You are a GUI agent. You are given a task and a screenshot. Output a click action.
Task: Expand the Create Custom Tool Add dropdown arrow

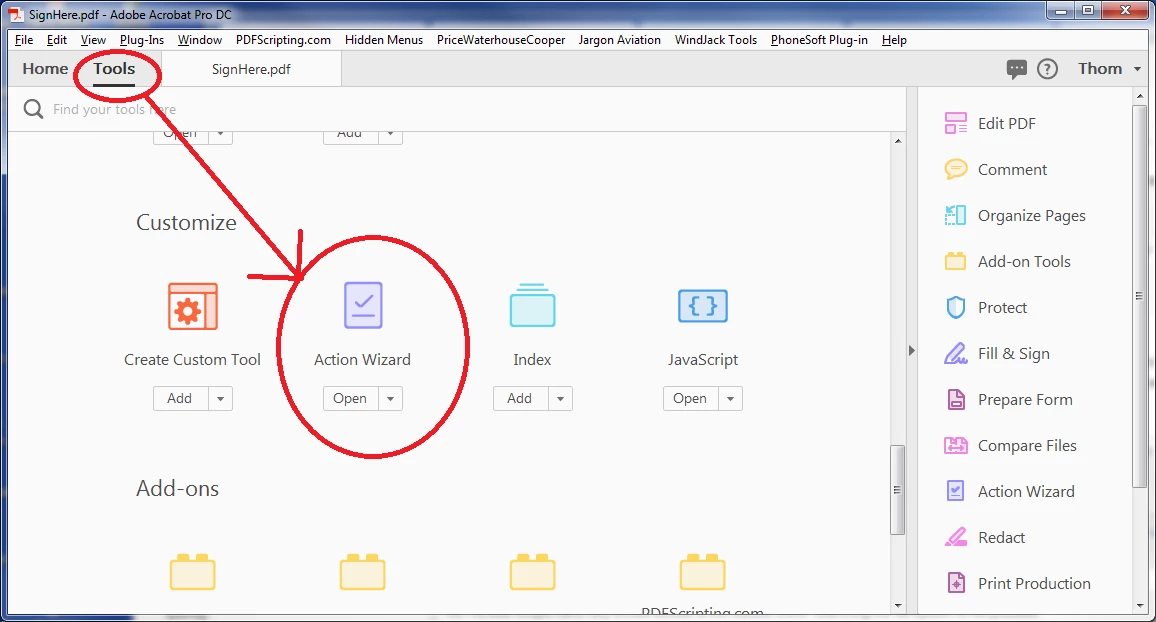pyautogui.click(x=220, y=399)
